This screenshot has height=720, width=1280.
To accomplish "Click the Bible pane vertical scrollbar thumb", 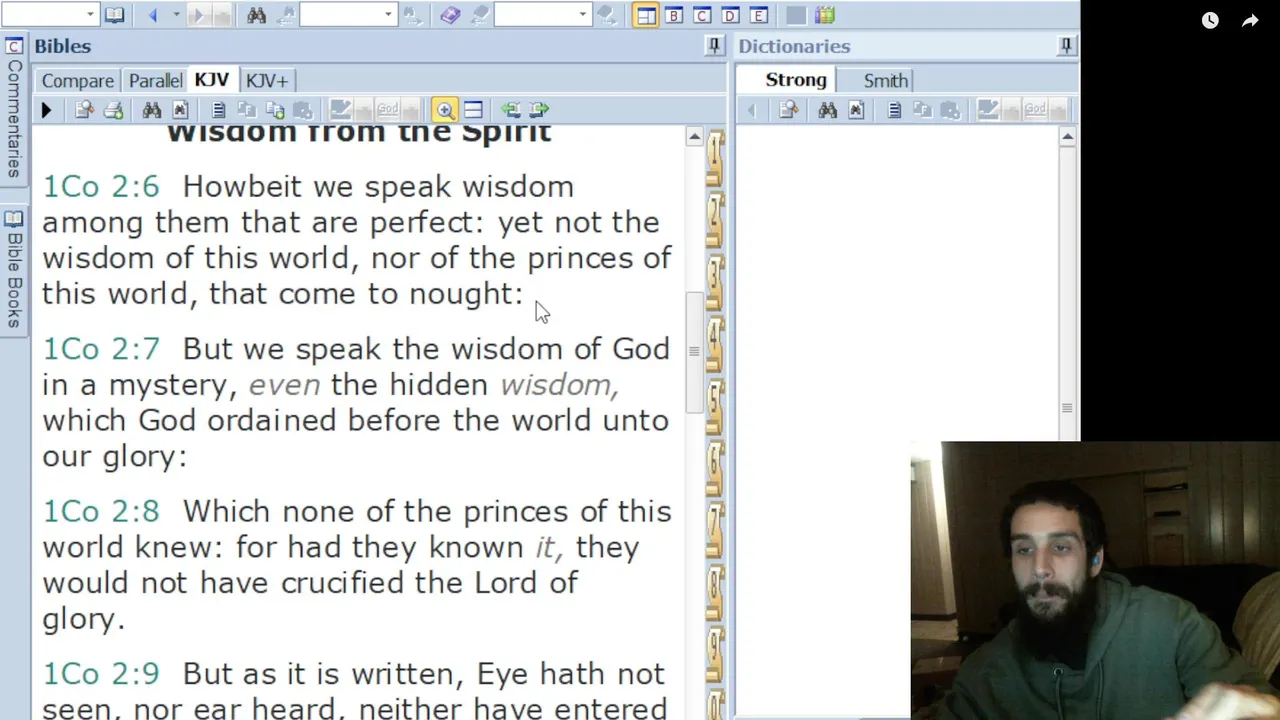I will (694, 352).
